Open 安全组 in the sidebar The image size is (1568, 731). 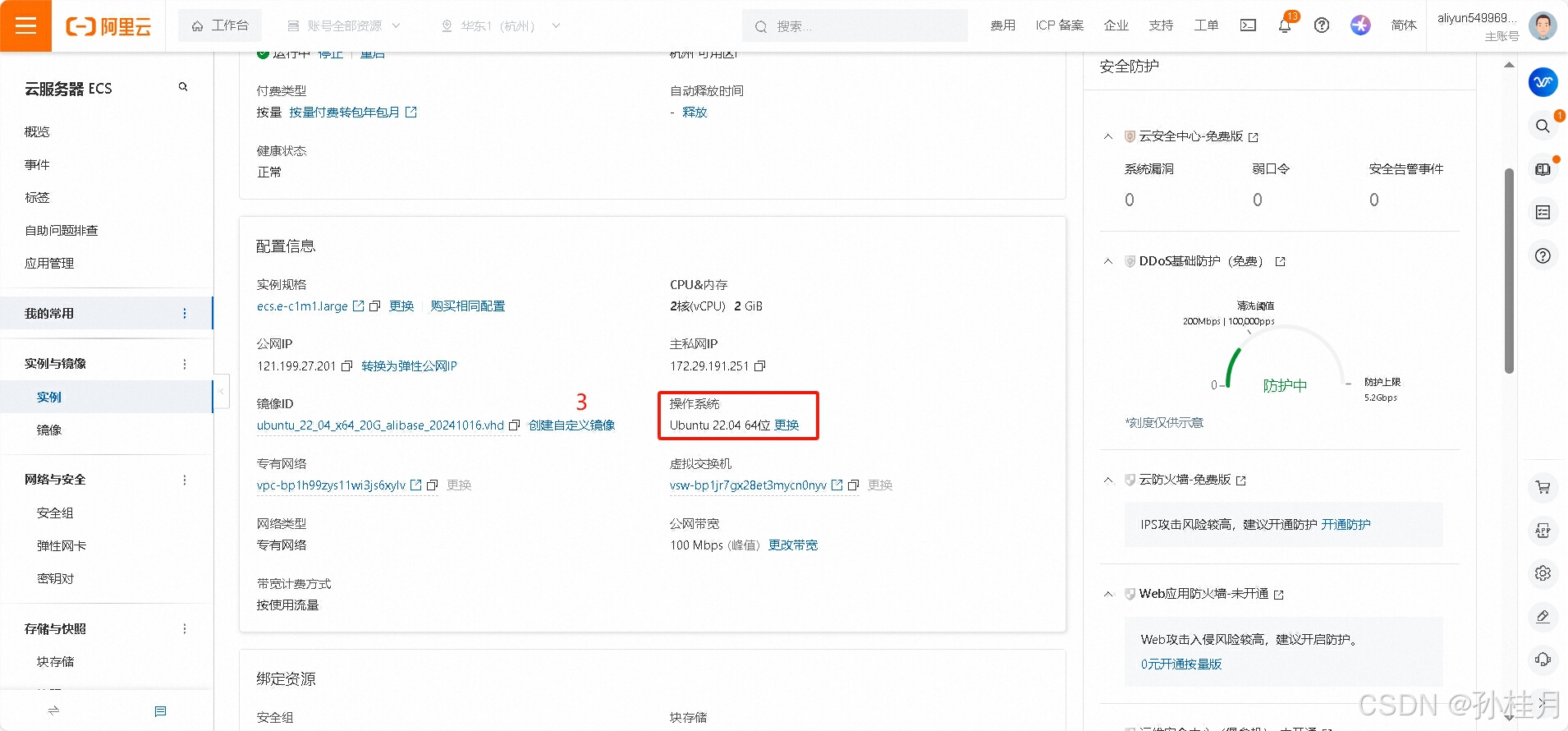[55, 513]
